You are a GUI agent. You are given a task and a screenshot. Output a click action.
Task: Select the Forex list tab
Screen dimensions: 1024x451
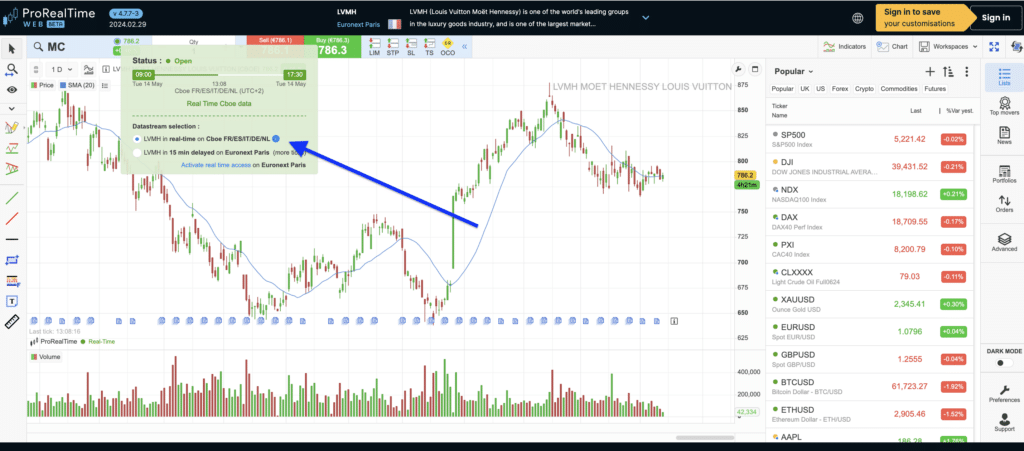[840, 89]
